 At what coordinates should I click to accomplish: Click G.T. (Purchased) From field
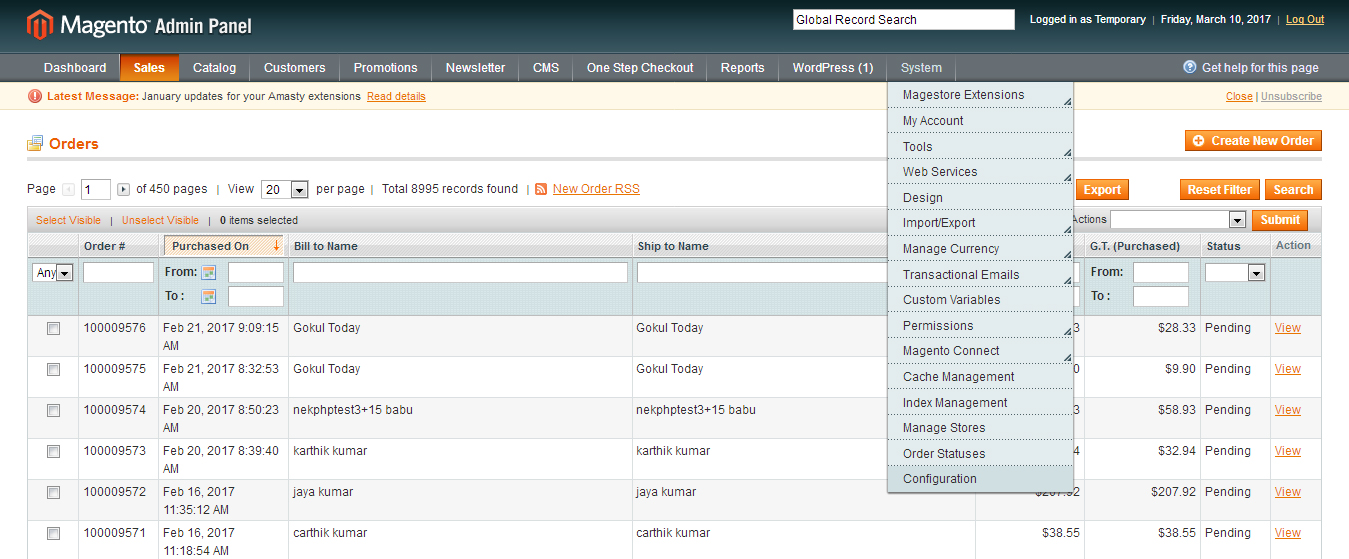click(1161, 272)
